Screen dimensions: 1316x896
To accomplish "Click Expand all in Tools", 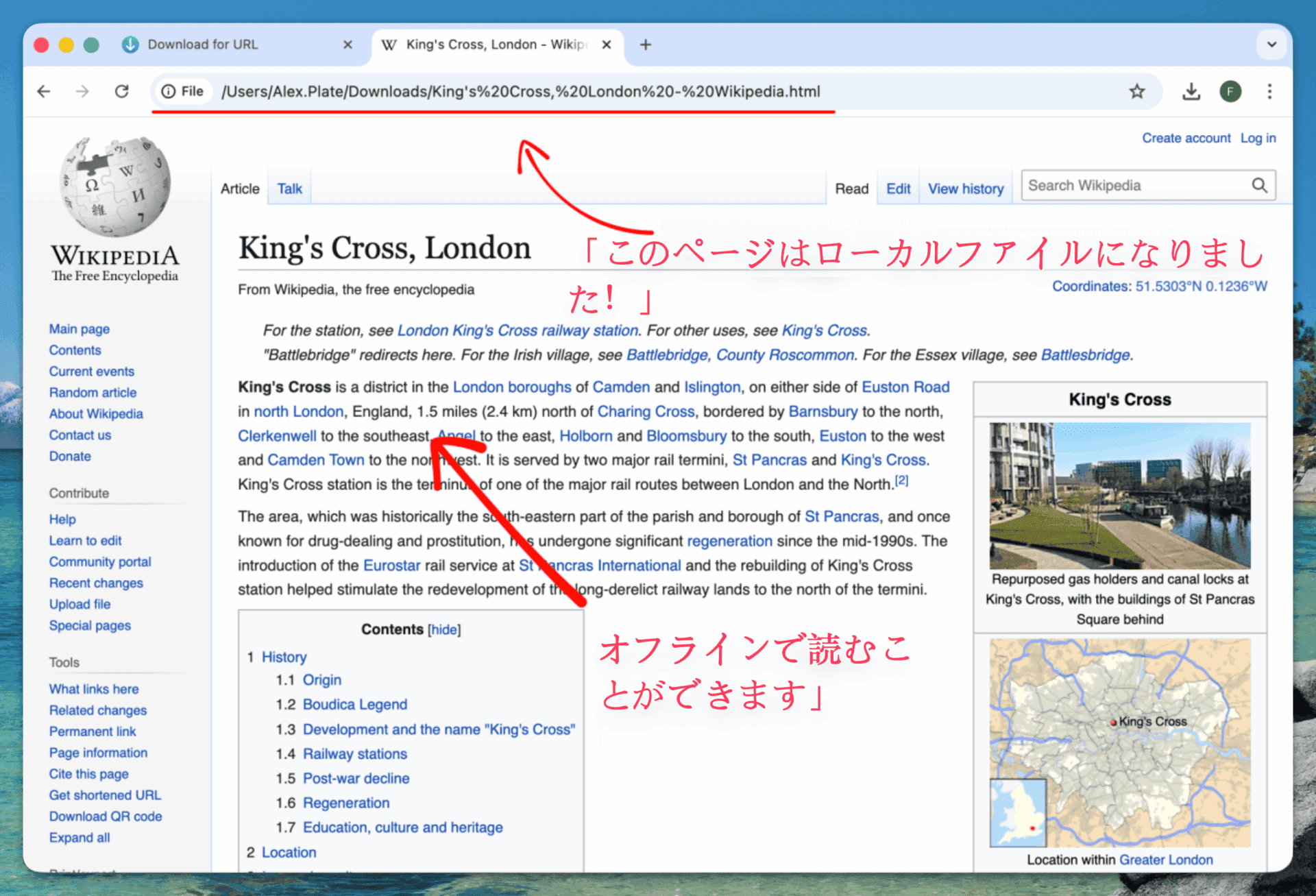I will [80, 838].
